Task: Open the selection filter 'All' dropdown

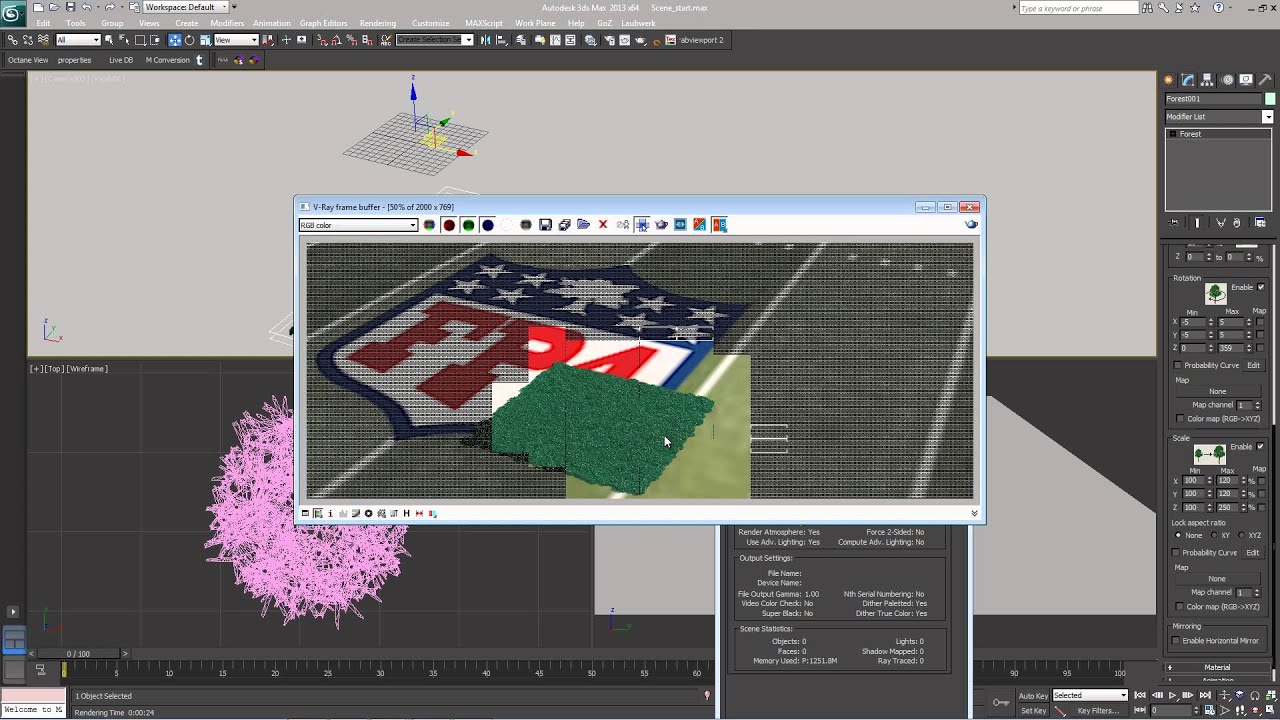Action: (78, 40)
